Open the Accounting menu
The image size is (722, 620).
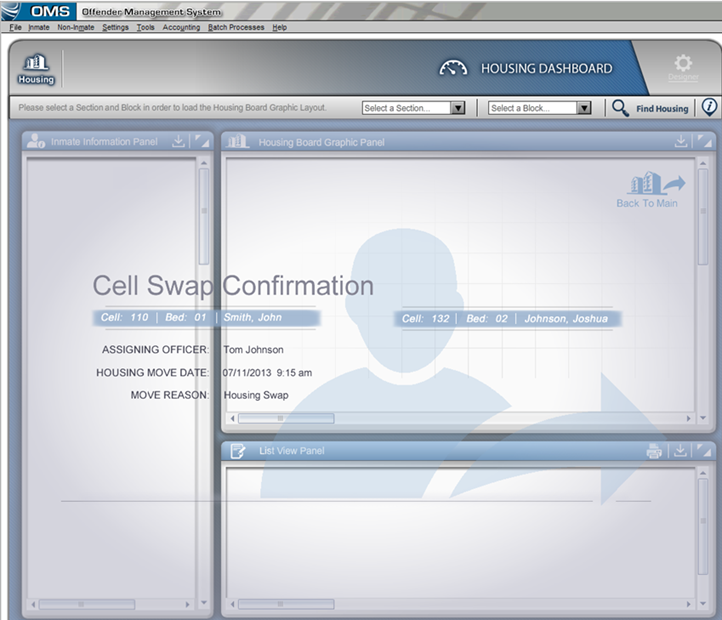tap(181, 27)
